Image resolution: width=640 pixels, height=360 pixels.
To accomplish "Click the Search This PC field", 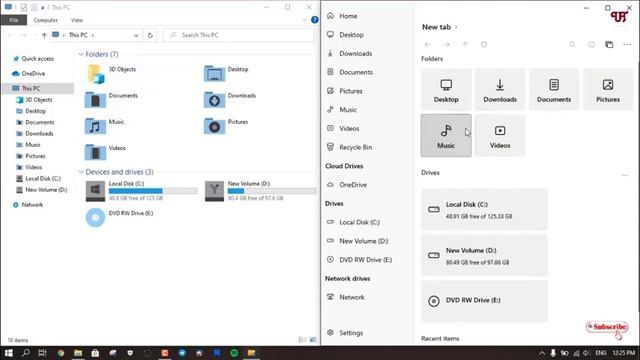I will [239, 36].
